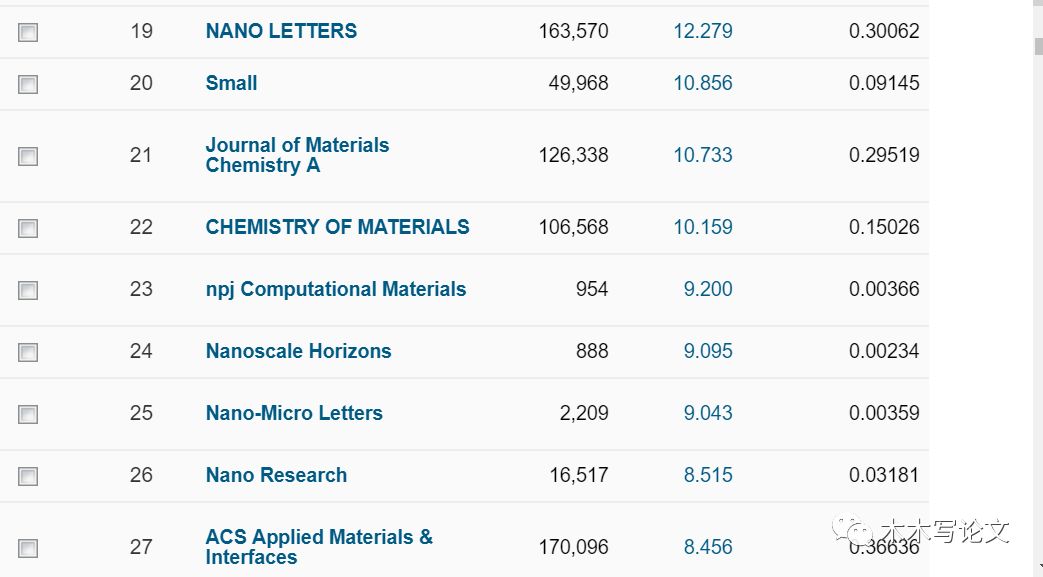This screenshot has height=577, width=1043.
Task: Open the 9.200 impact factor value
Action: 708,289
